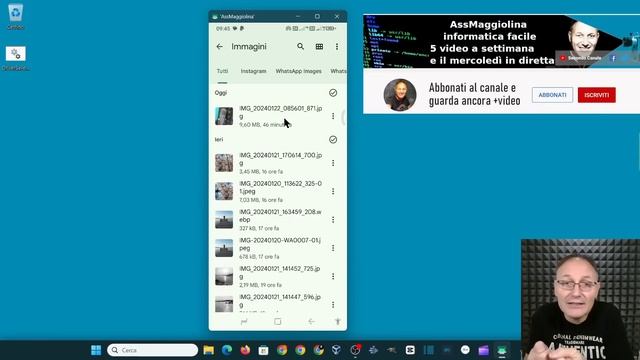Open thumbnail of IMG_20240121_141452_725.jpg
Viewport: 640px width, 360px height.
[x=224, y=276]
